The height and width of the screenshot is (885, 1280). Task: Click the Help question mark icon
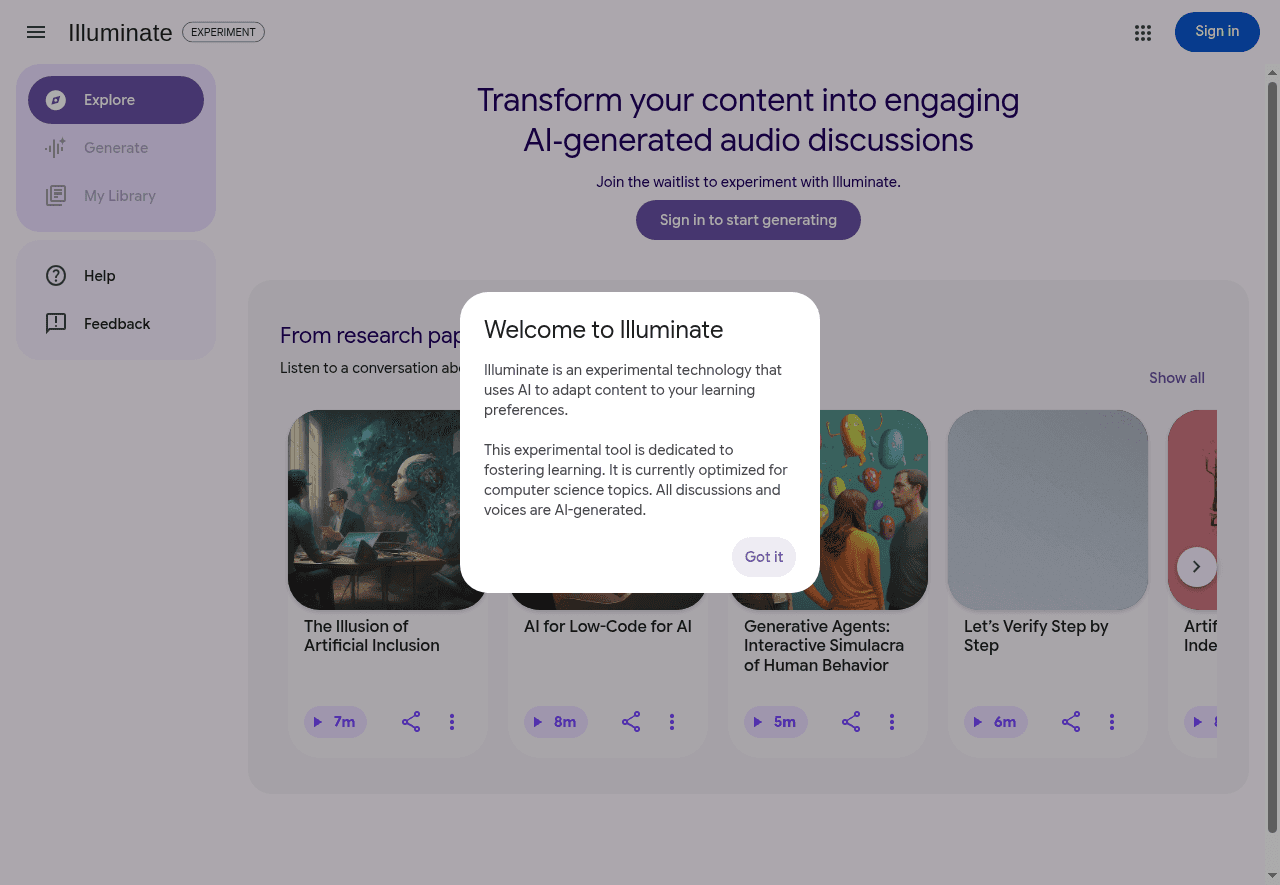click(x=56, y=276)
